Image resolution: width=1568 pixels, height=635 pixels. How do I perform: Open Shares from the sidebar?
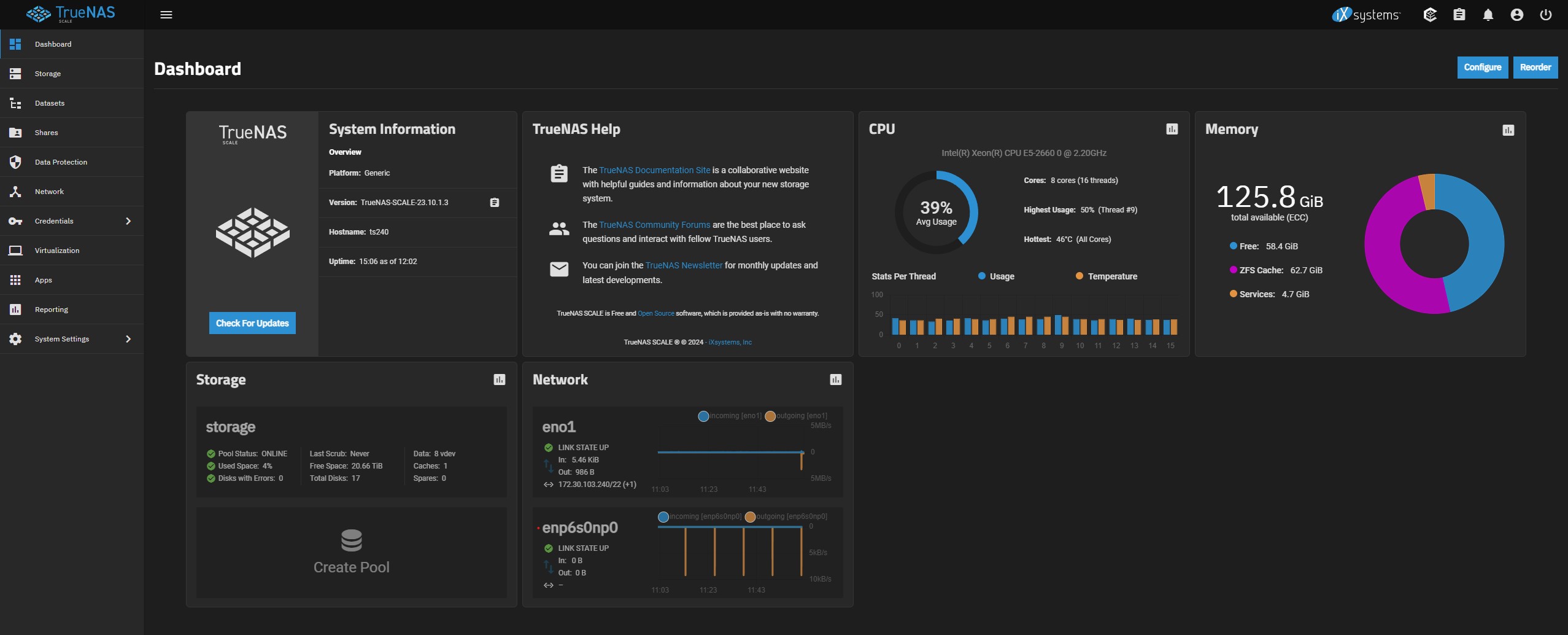coord(72,133)
